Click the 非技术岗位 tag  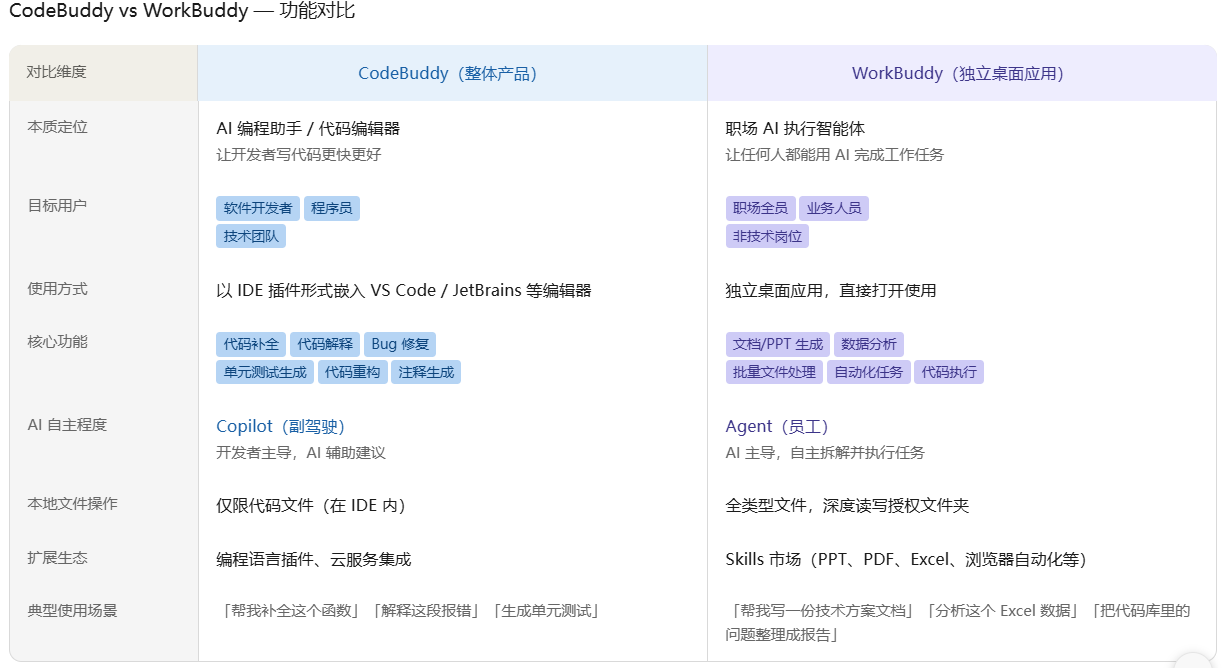pos(767,236)
